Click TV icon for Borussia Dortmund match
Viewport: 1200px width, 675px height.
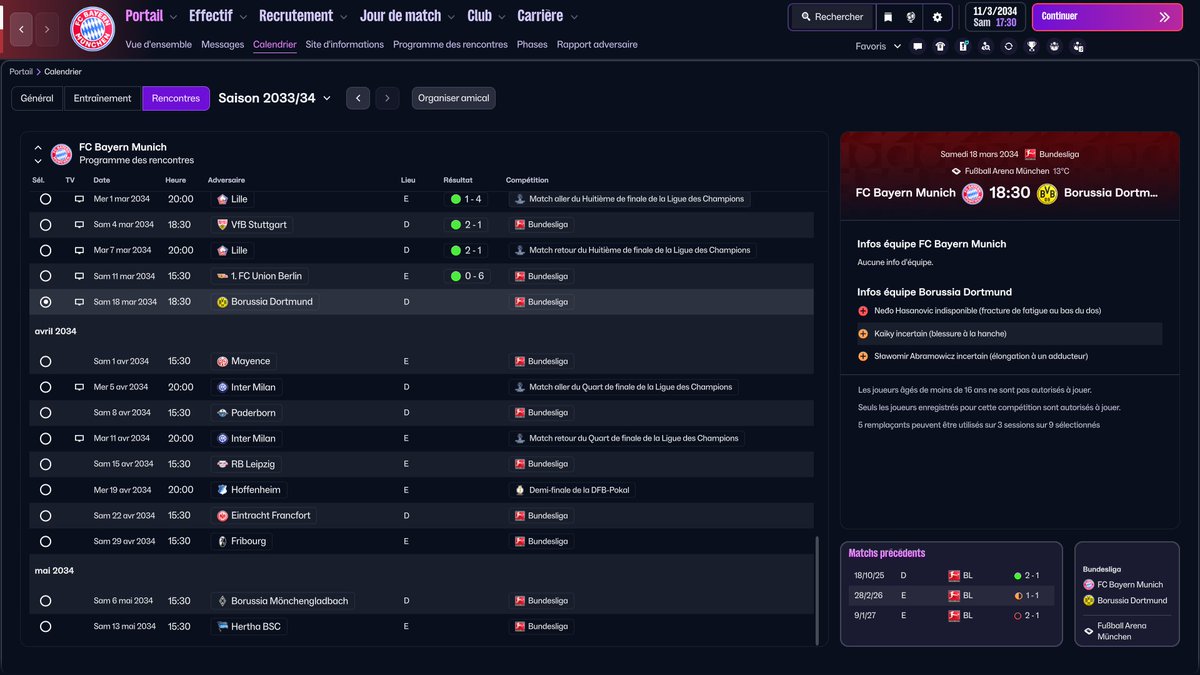coord(79,302)
